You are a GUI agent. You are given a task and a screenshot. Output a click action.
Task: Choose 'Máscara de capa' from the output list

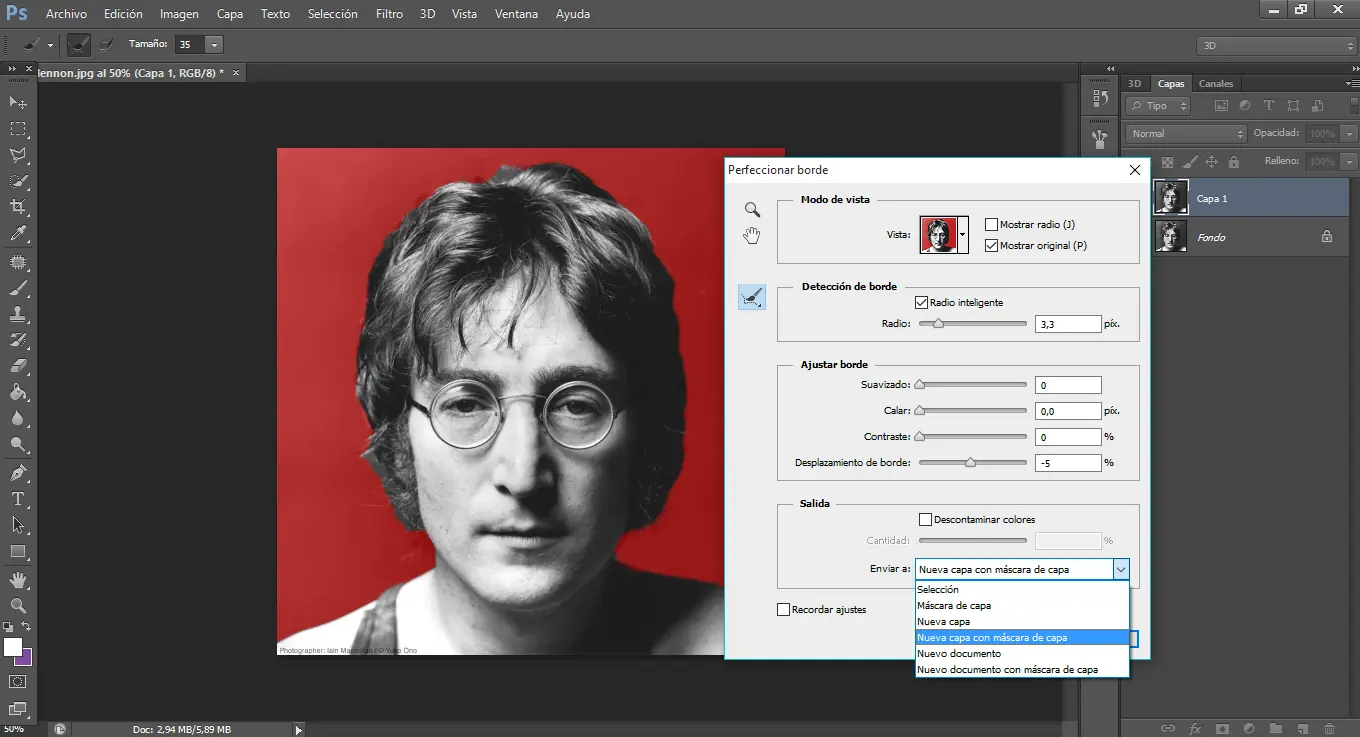pyautogui.click(x=954, y=606)
